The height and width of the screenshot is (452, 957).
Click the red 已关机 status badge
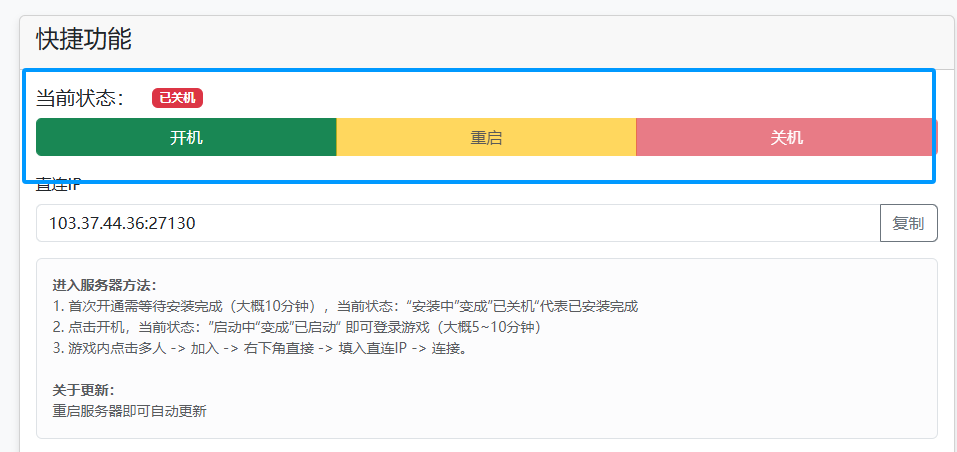pyautogui.click(x=177, y=98)
